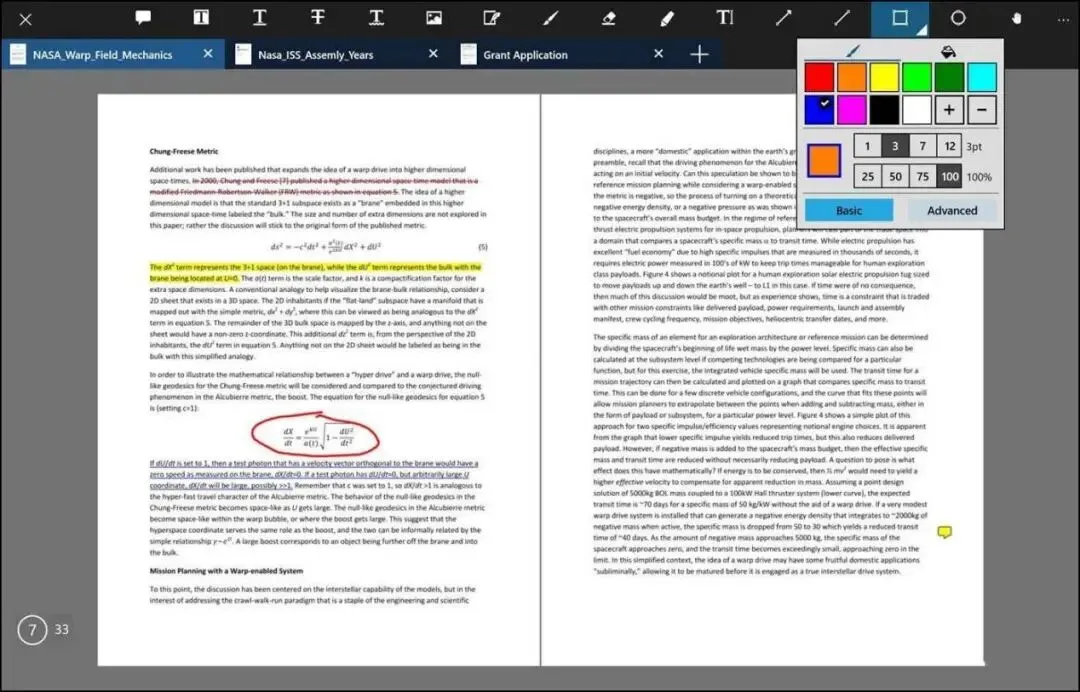Select the straight line drawing tool
This screenshot has height=692, width=1080.
click(842, 18)
